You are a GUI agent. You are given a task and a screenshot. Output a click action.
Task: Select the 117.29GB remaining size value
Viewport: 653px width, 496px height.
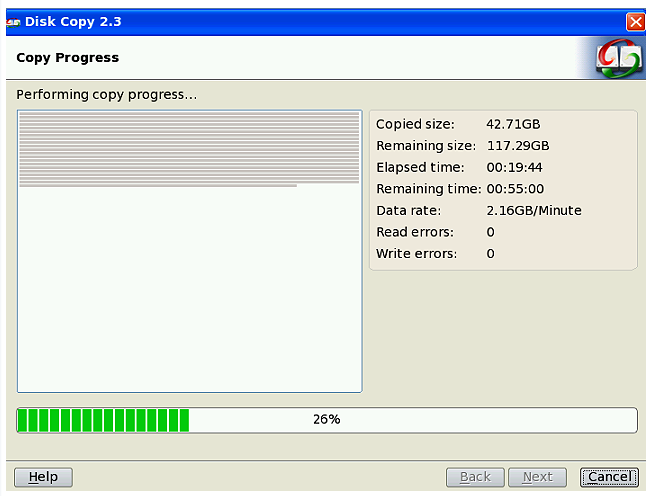[518, 146]
